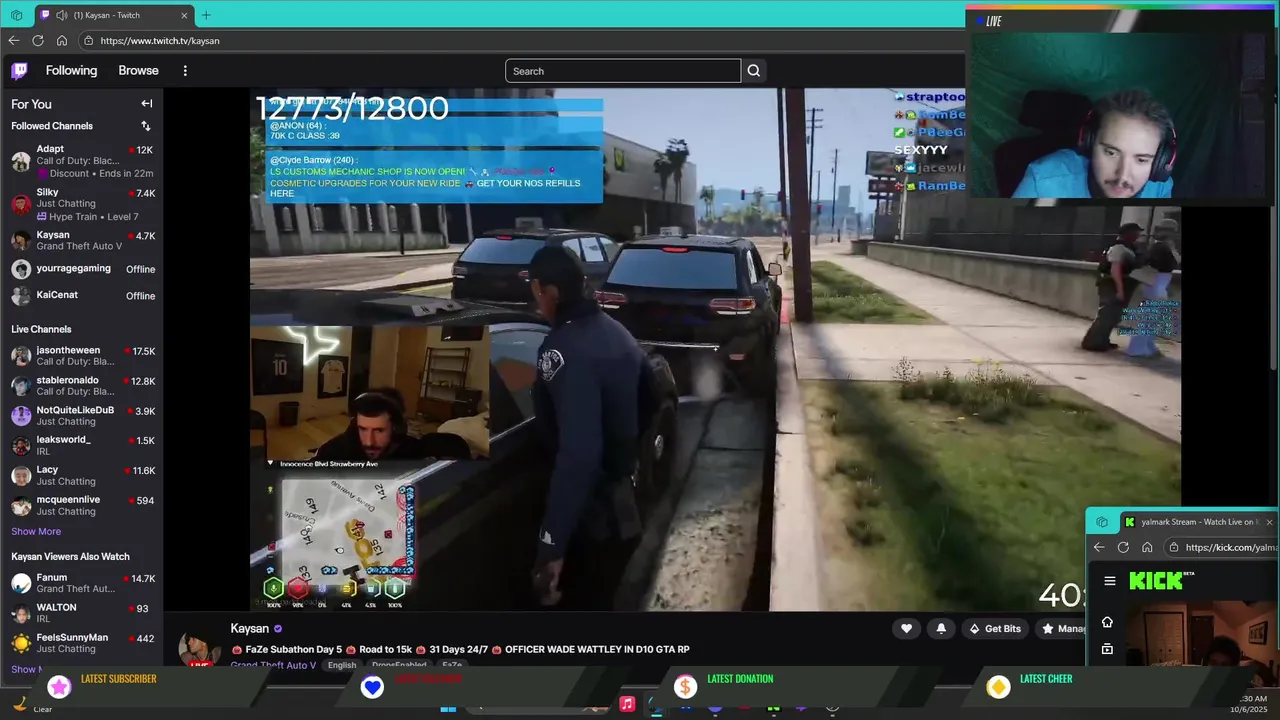The width and height of the screenshot is (1280, 720).
Task: Click the Get Bits button
Action: tap(995, 628)
